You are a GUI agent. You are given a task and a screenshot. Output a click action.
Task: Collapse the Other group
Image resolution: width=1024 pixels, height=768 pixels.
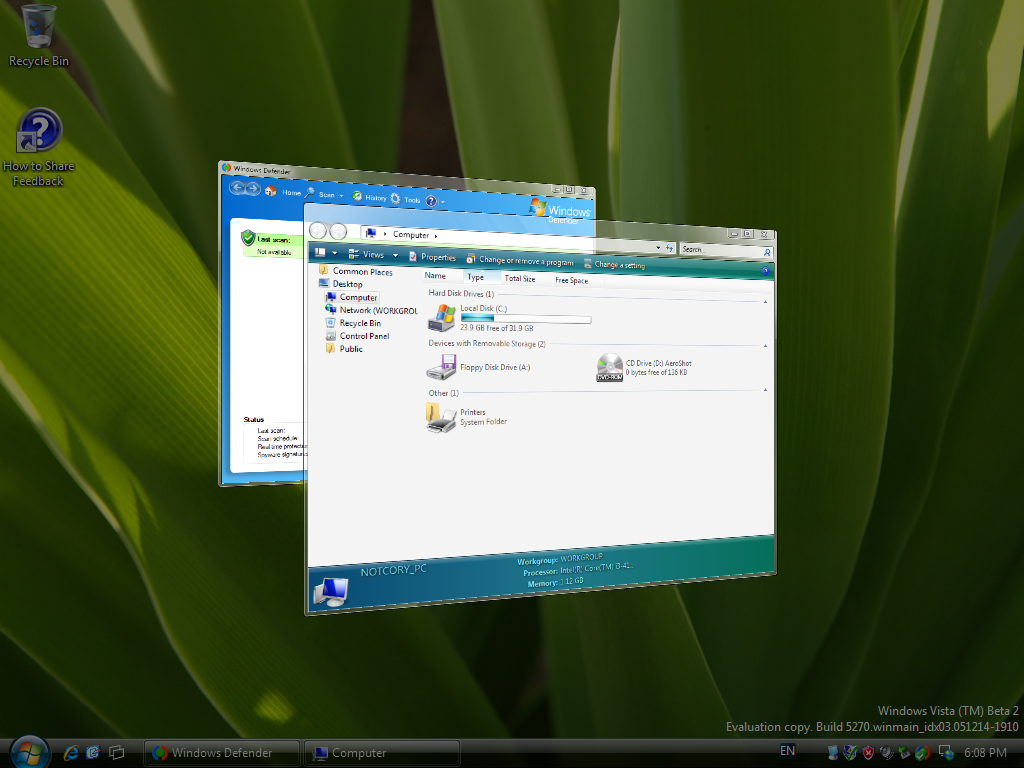(x=765, y=390)
